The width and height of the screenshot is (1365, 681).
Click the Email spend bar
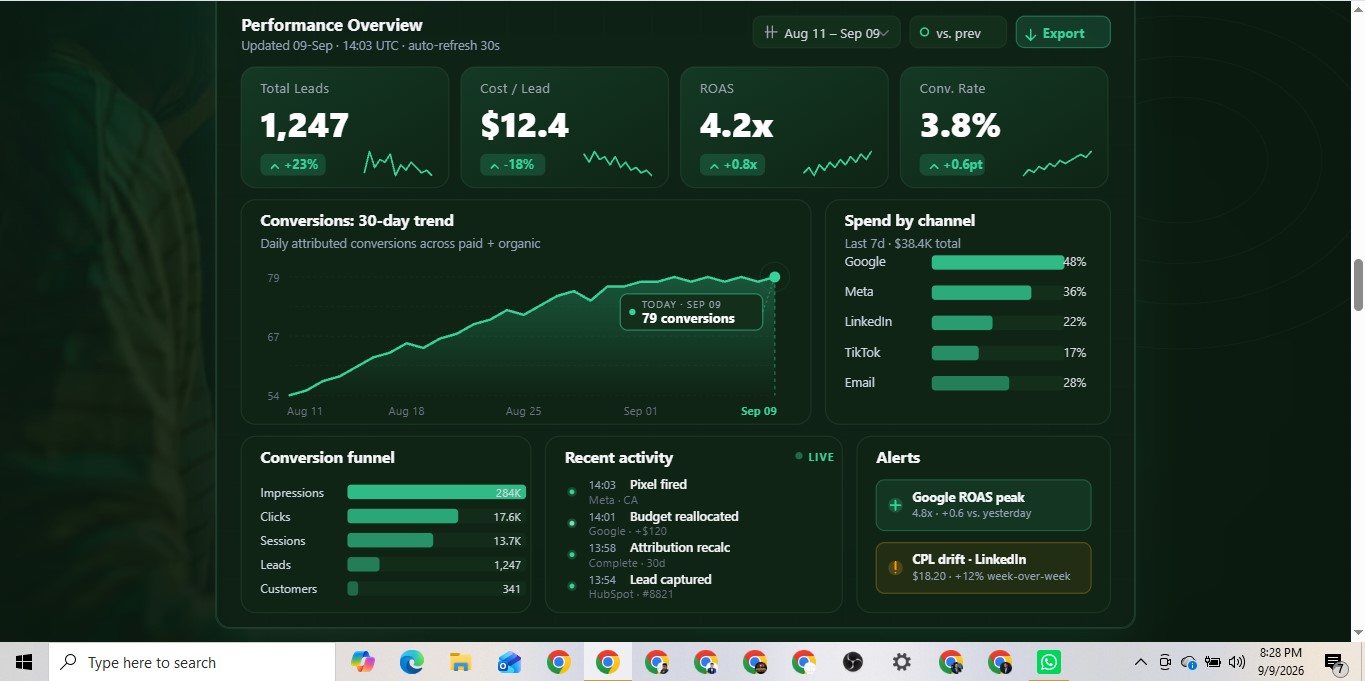[970, 383]
